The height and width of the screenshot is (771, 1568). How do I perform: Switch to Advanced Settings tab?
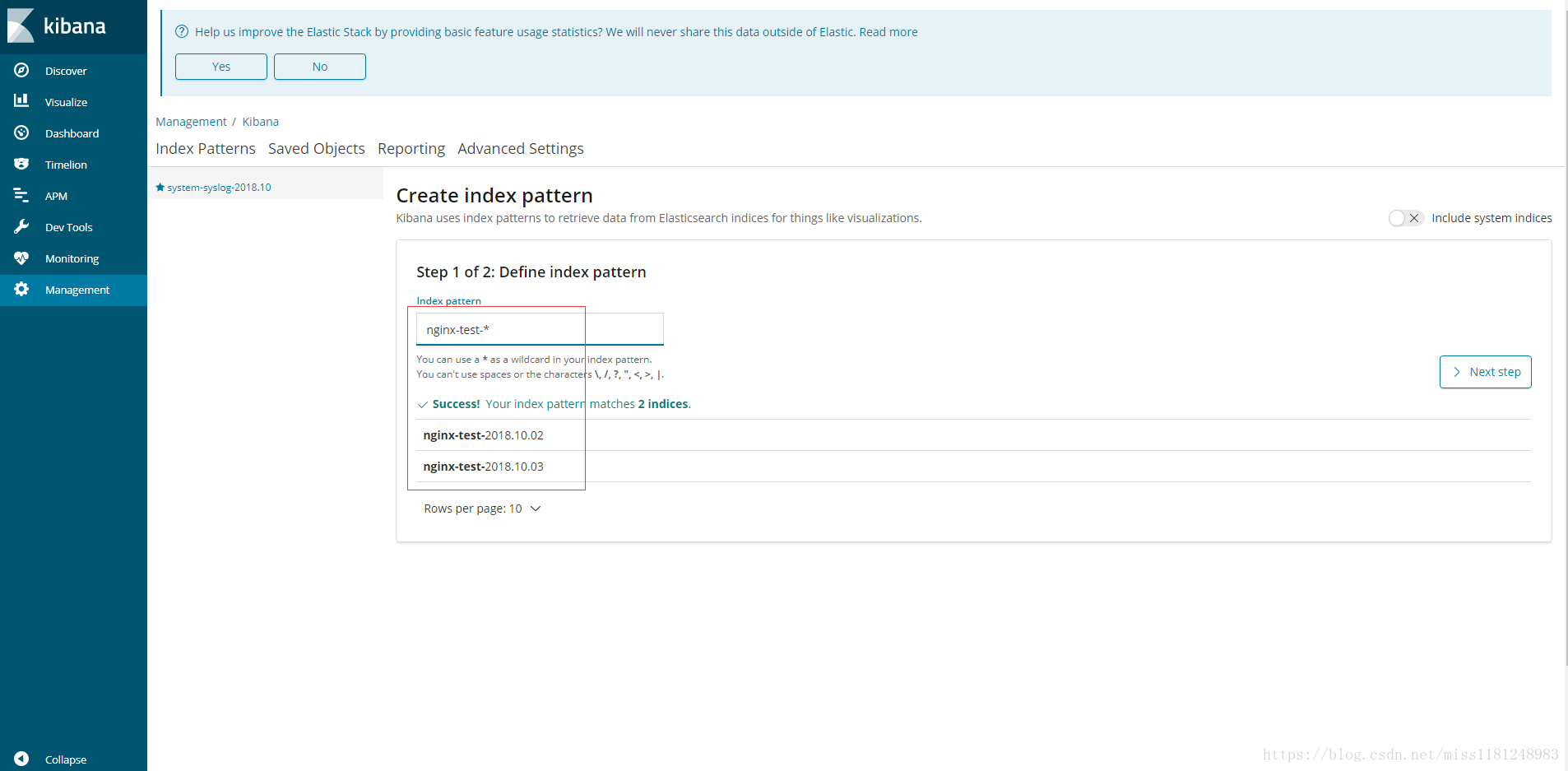pos(521,148)
